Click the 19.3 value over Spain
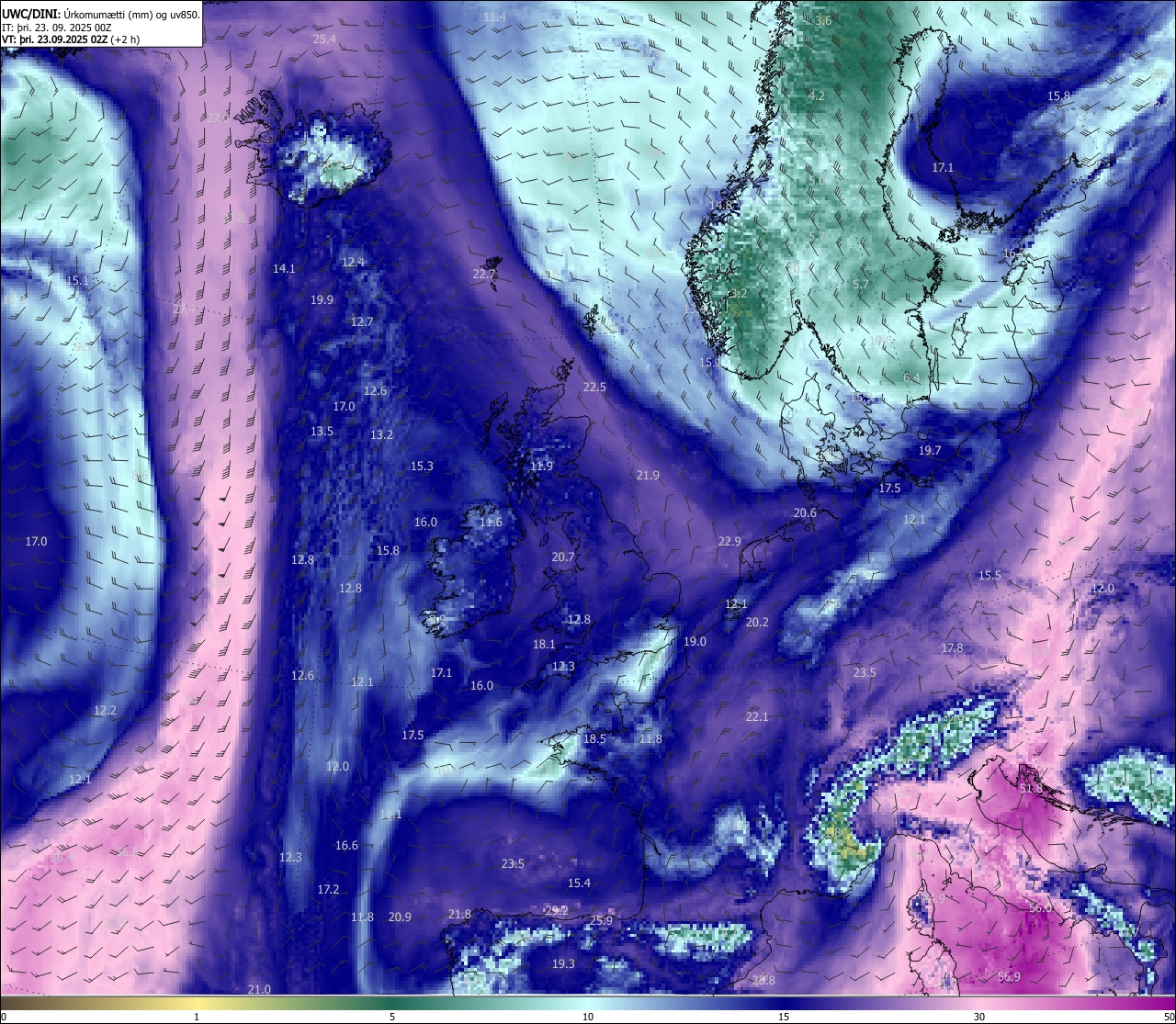This screenshot has height=1024, width=1176. coord(563,963)
